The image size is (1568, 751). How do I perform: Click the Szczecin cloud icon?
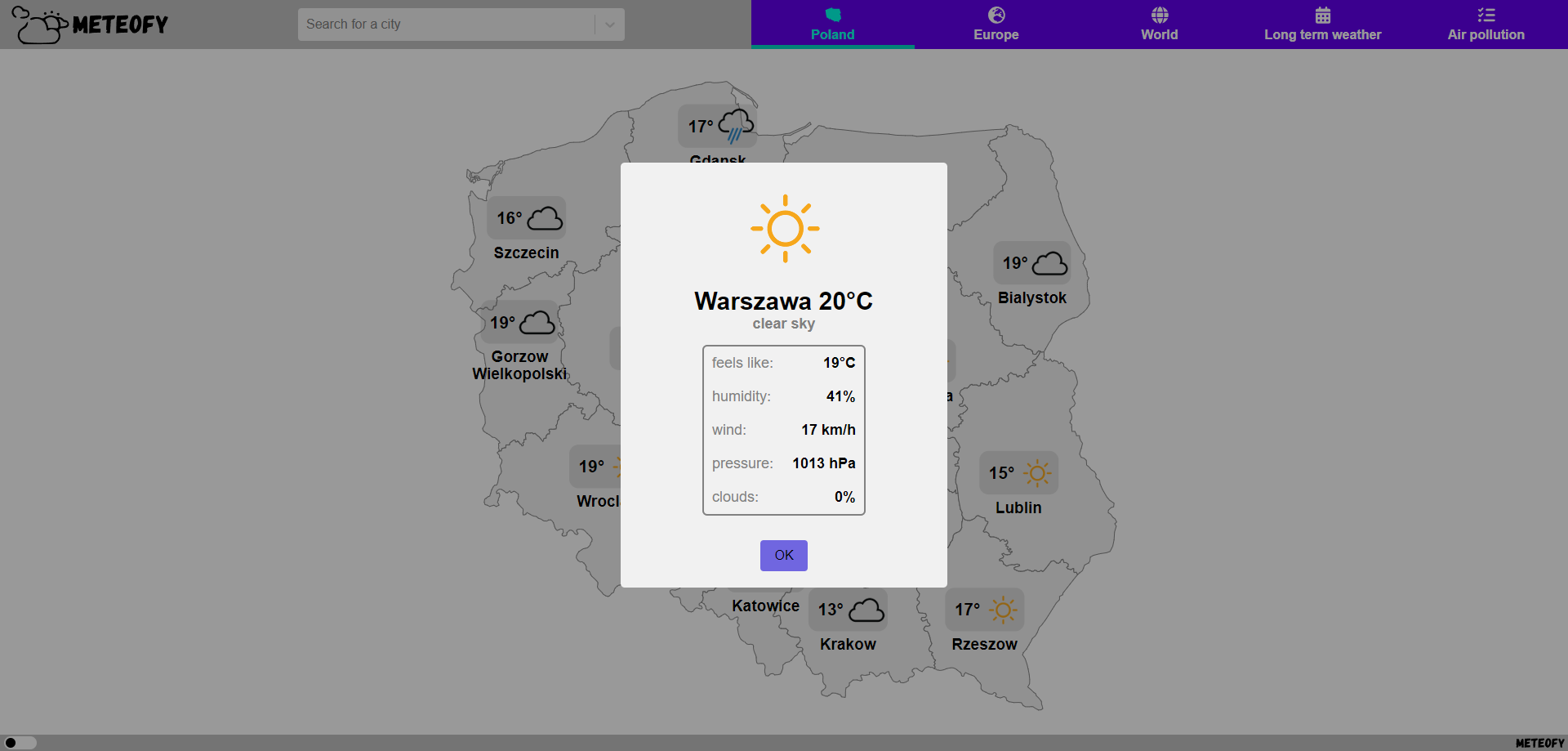point(545,218)
